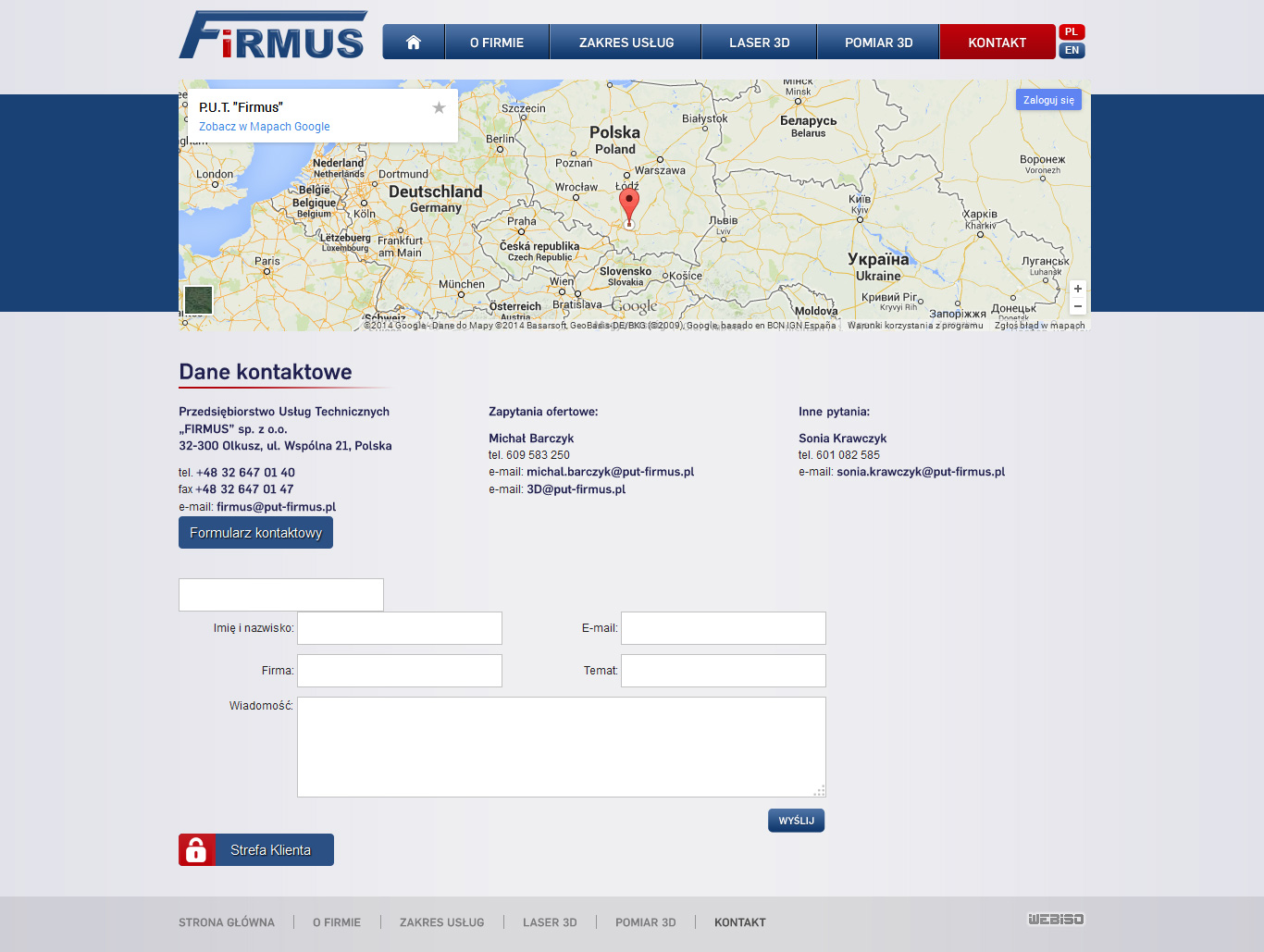This screenshot has height=952, width=1264.
Task: Click the Firmus logo
Action: (273, 35)
